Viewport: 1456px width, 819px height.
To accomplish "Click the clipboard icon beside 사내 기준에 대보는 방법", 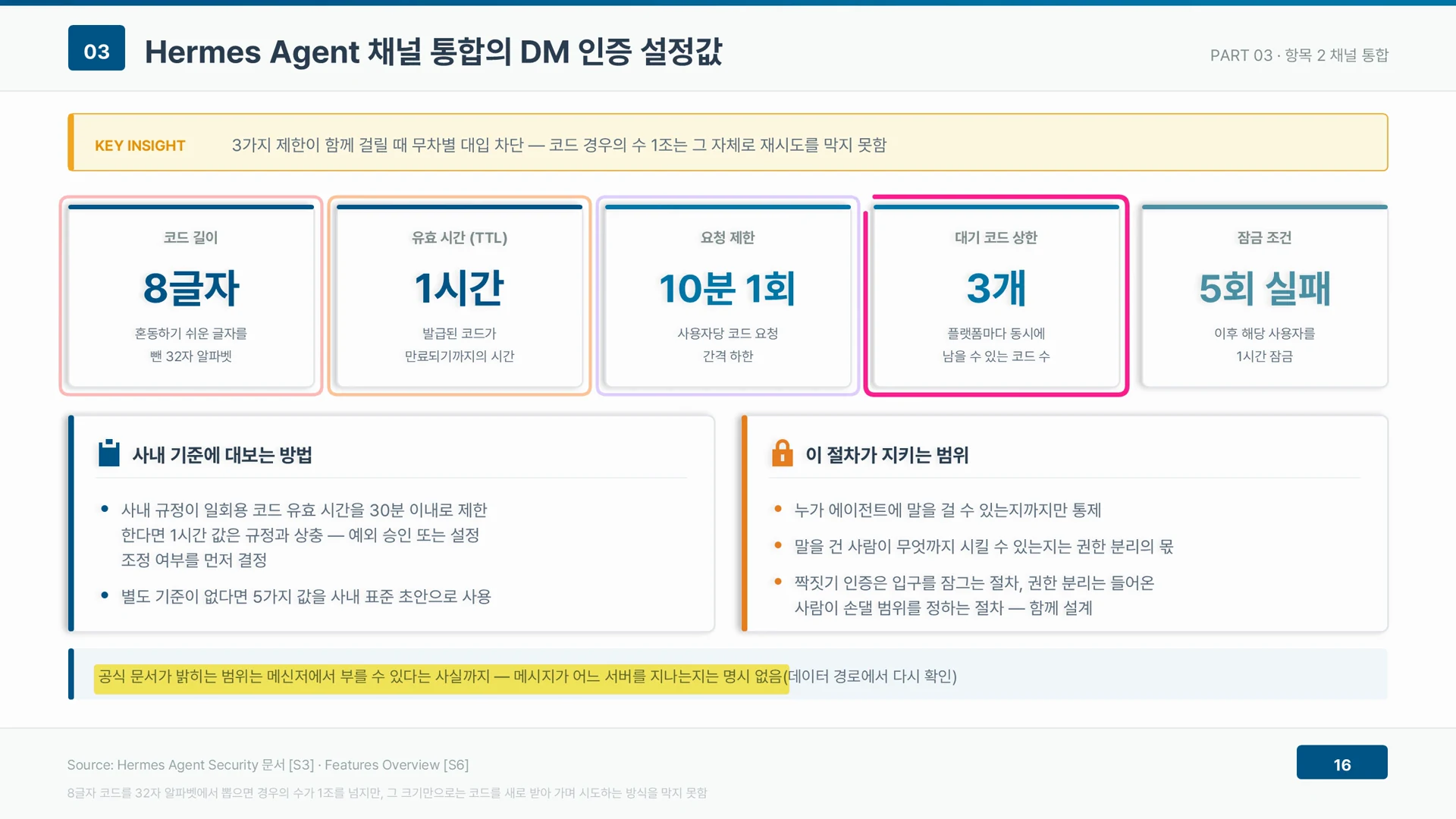I will tap(109, 453).
